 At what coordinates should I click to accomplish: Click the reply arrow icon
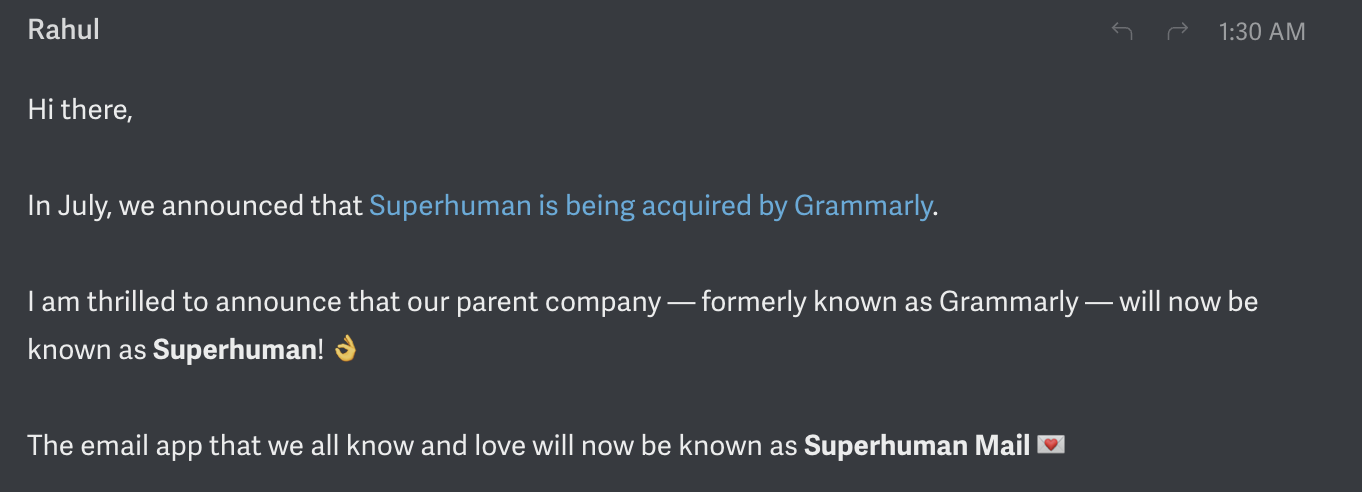point(1122,32)
